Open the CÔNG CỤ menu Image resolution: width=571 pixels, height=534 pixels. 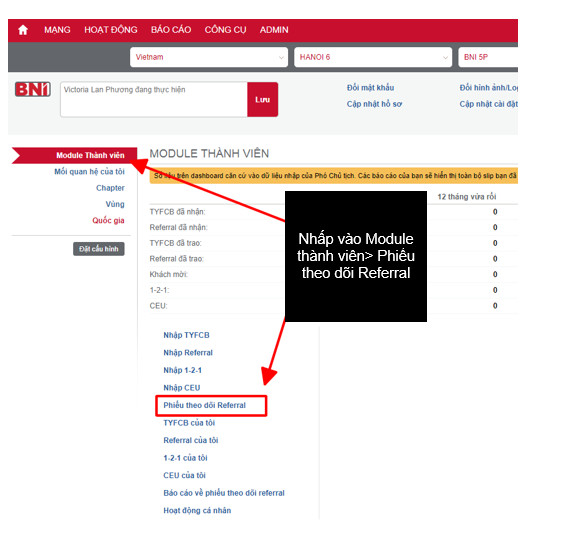click(225, 30)
